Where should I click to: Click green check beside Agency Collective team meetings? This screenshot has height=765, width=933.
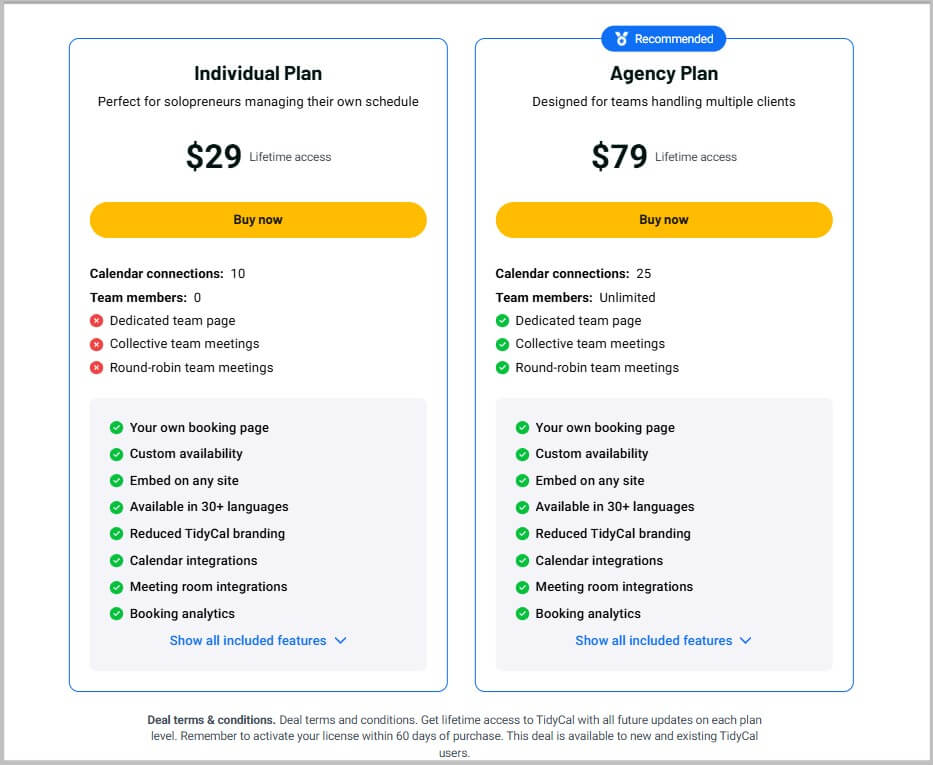point(502,344)
